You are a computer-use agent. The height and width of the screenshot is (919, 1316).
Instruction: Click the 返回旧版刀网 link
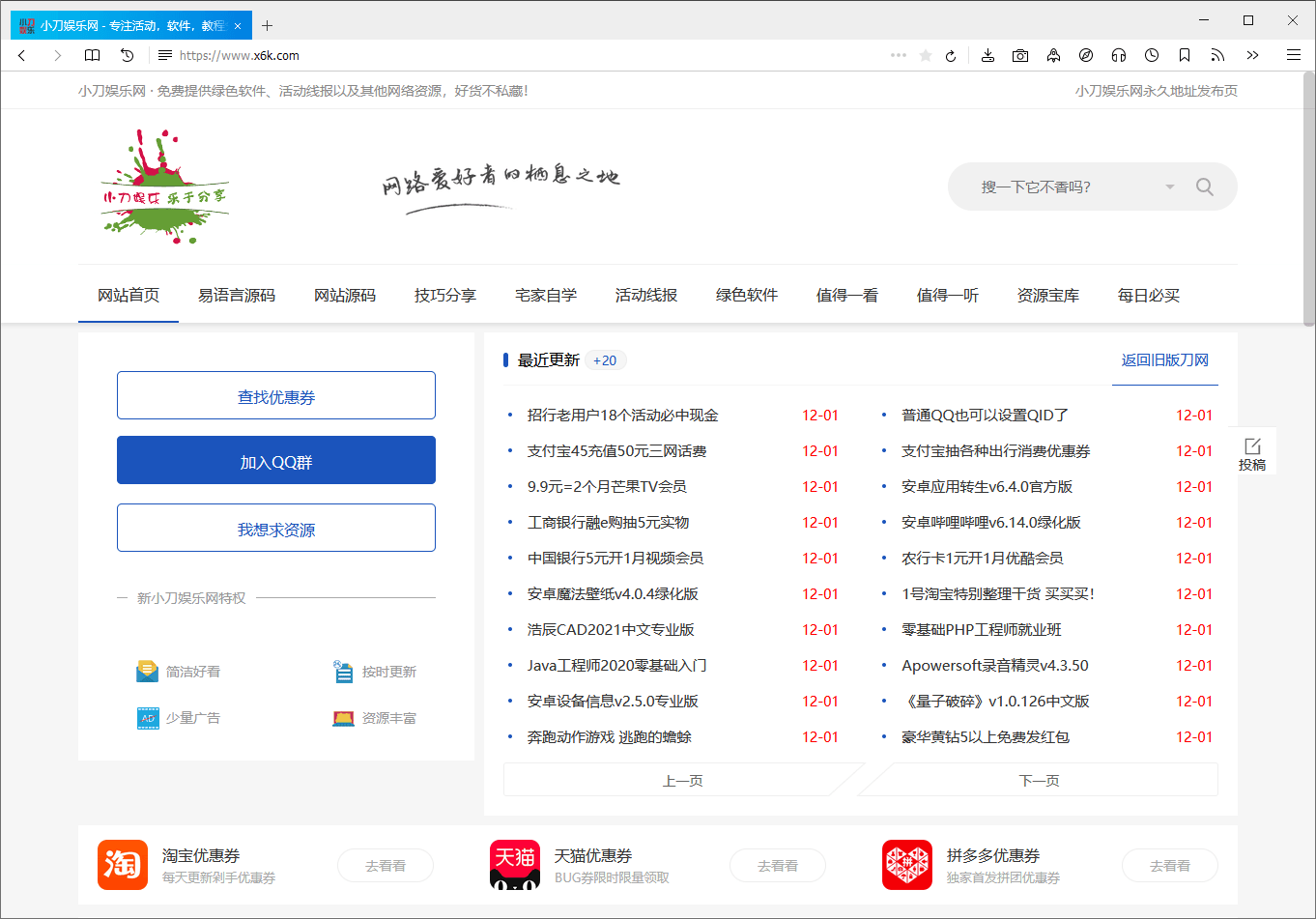pos(1164,359)
